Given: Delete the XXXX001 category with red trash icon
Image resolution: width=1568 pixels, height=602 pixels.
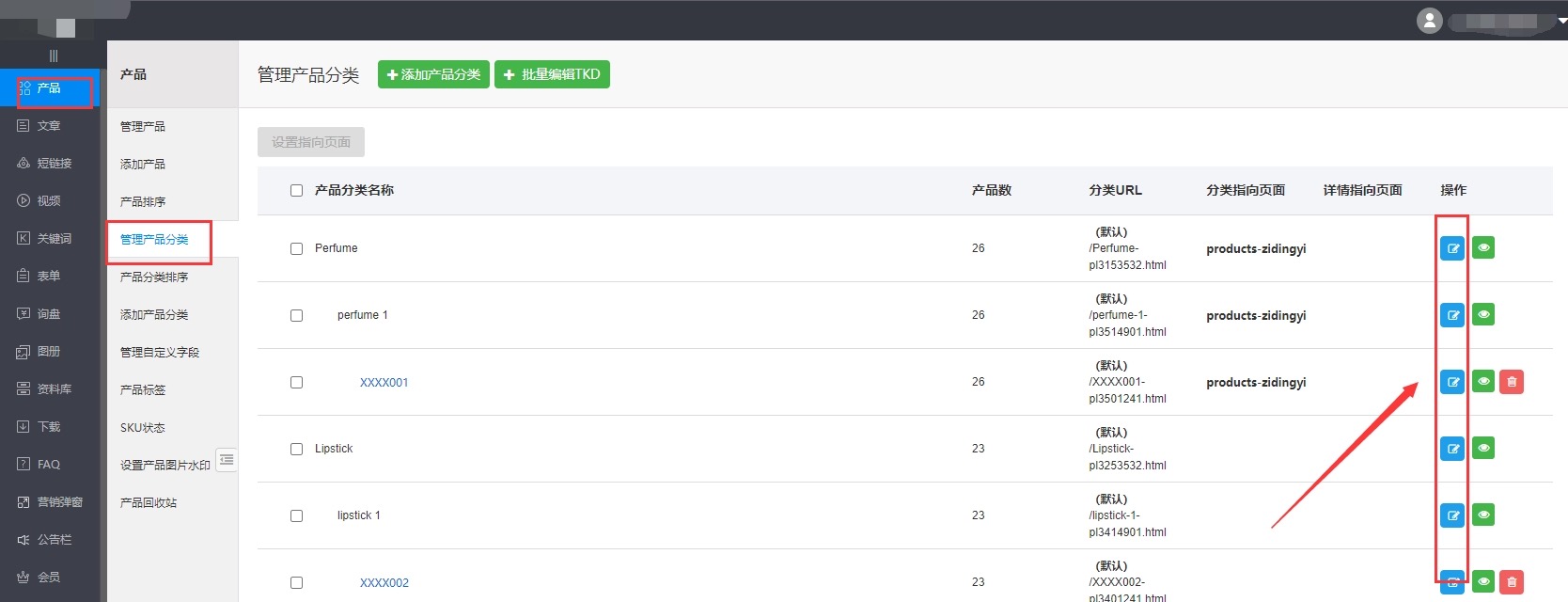Looking at the screenshot, I should (x=1512, y=382).
